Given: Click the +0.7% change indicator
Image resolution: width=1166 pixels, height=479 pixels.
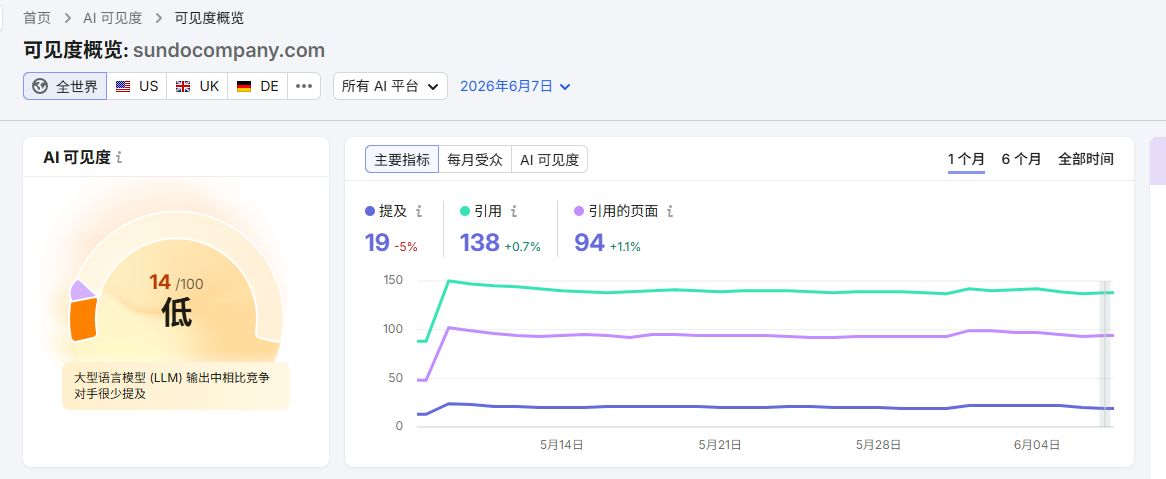Looking at the screenshot, I should click(x=523, y=246).
